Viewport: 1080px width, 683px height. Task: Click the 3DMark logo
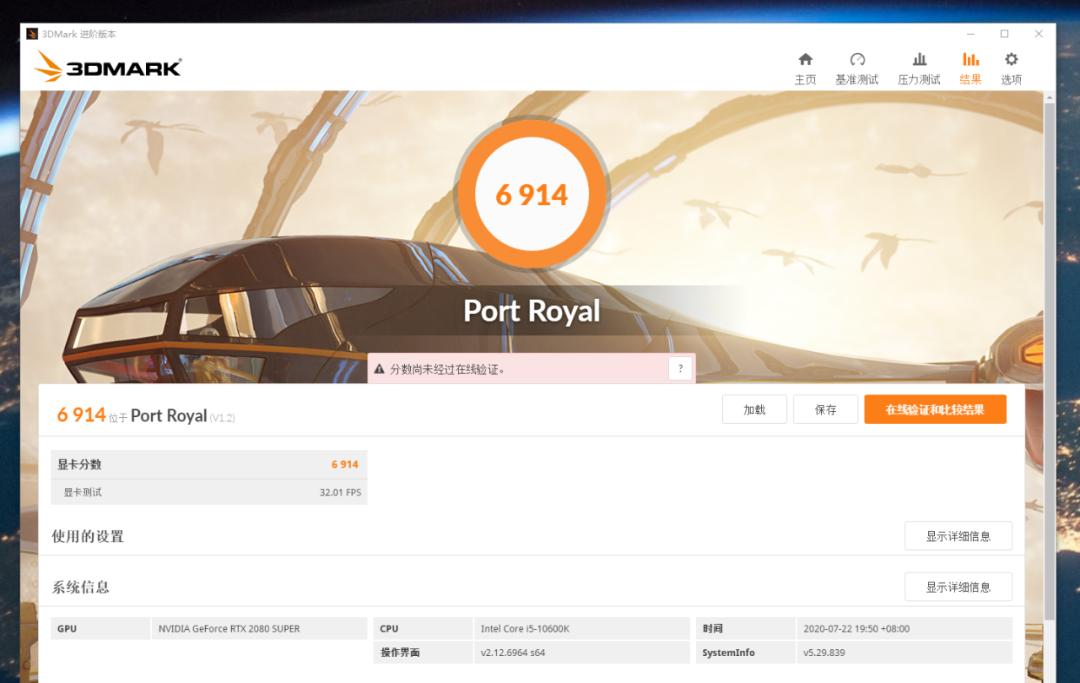108,67
